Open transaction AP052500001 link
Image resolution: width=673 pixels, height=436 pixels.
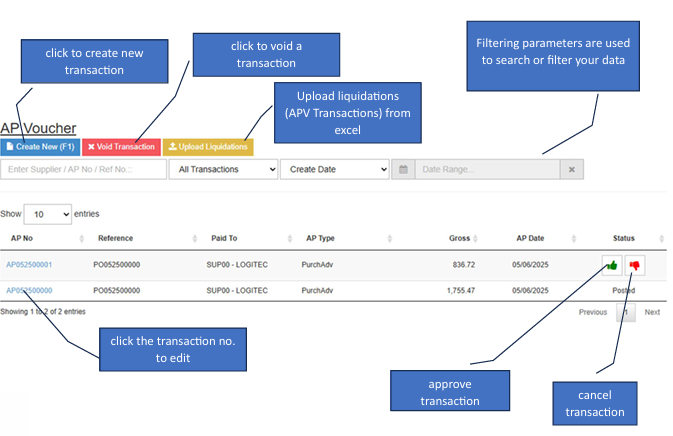29,265
